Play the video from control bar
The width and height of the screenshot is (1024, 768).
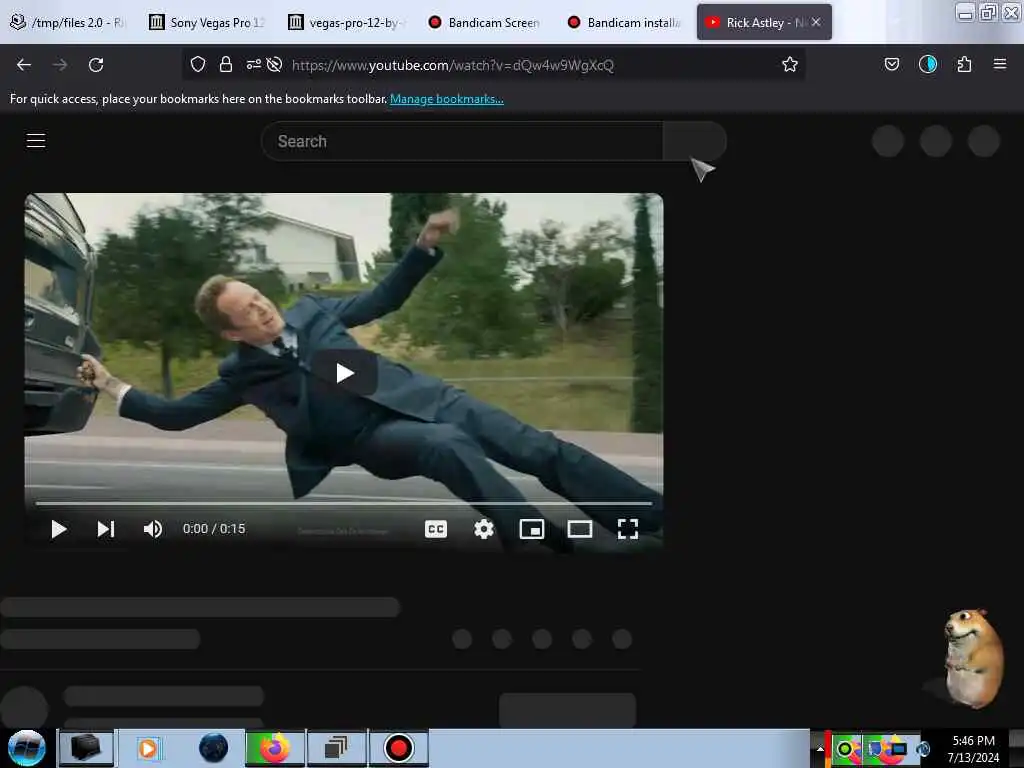(x=59, y=529)
